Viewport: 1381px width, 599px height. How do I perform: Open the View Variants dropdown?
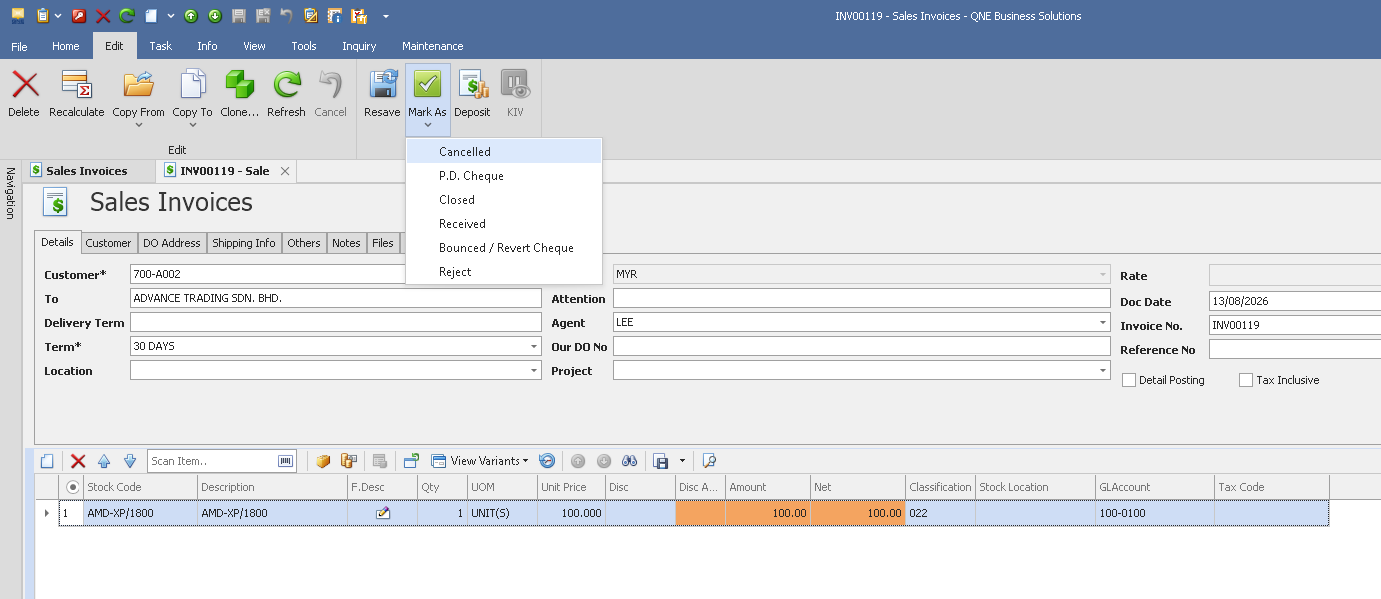click(480, 461)
